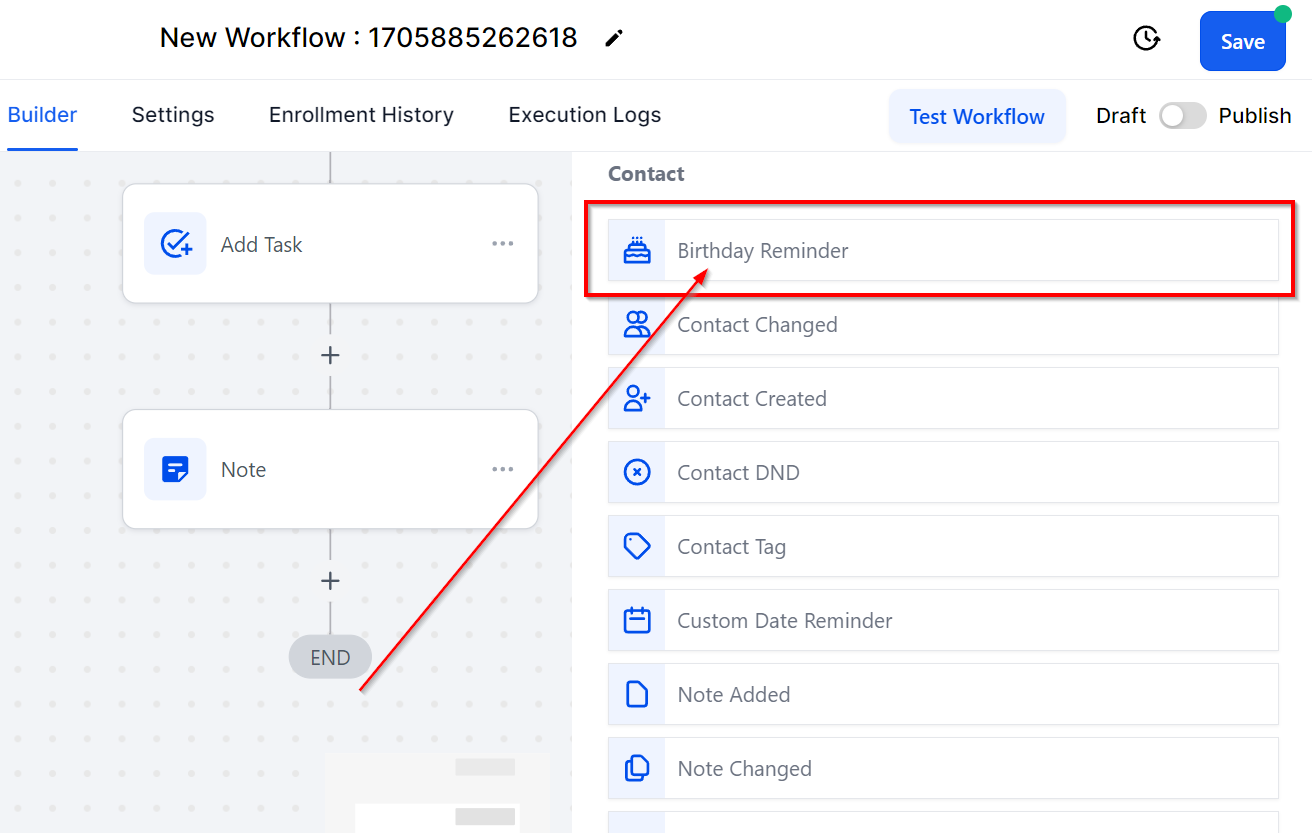Open the Execution Logs tab

[x=585, y=115]
